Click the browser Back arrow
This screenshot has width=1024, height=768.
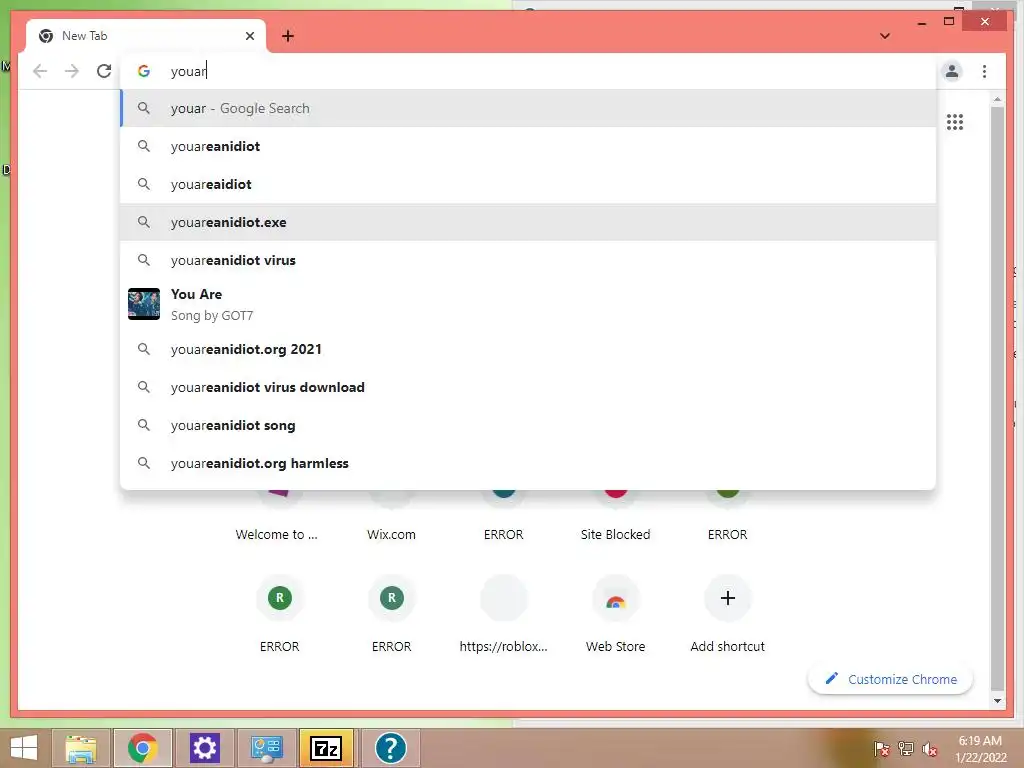coord(40,71)
